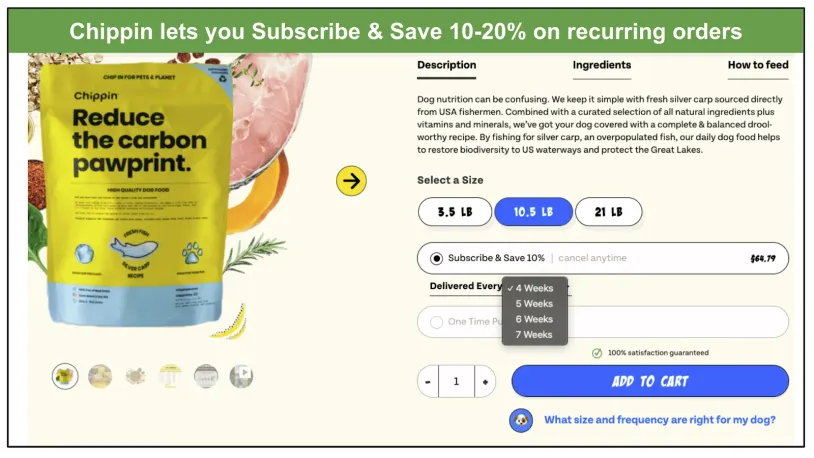Increase quantity with the plus button
Viewport: 814px width, 458px height.
[485, 382]
